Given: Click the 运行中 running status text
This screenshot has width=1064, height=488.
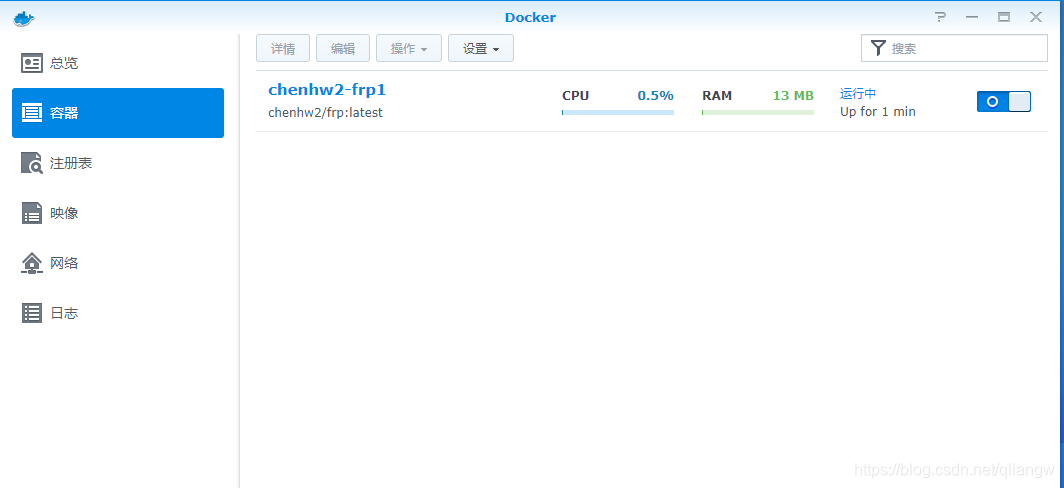Looking at the screenshot, I should click(x=858, y=94).
